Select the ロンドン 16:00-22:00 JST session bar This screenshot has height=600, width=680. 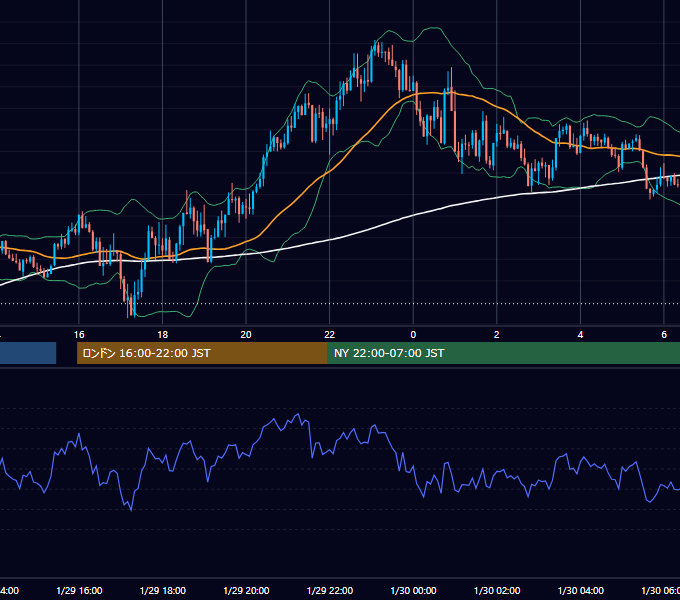tap(202, 353)
